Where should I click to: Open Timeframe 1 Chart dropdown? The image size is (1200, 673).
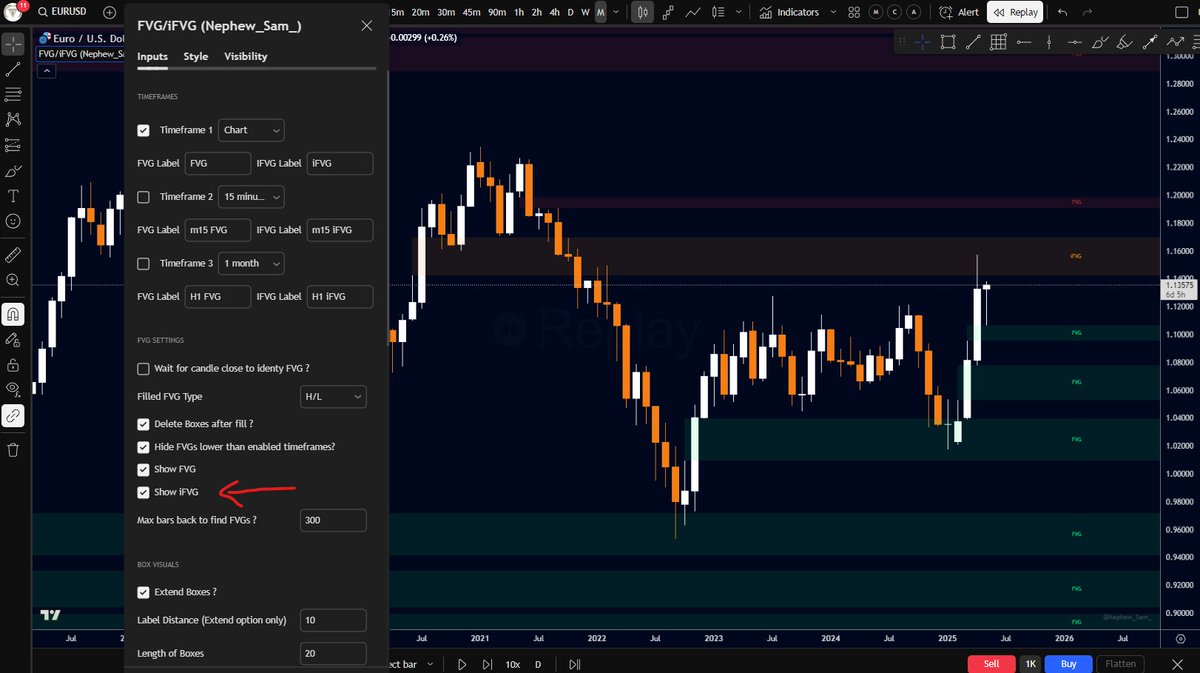(251, 130)
